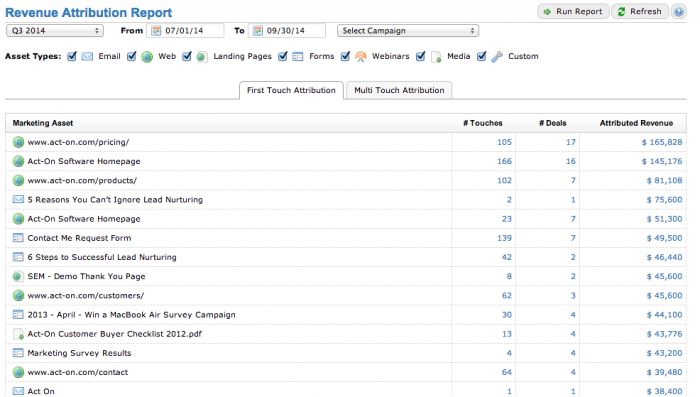Click the Web asset type globe icon
This screenshot has width=700, height=397.
[x=147, y=57]
